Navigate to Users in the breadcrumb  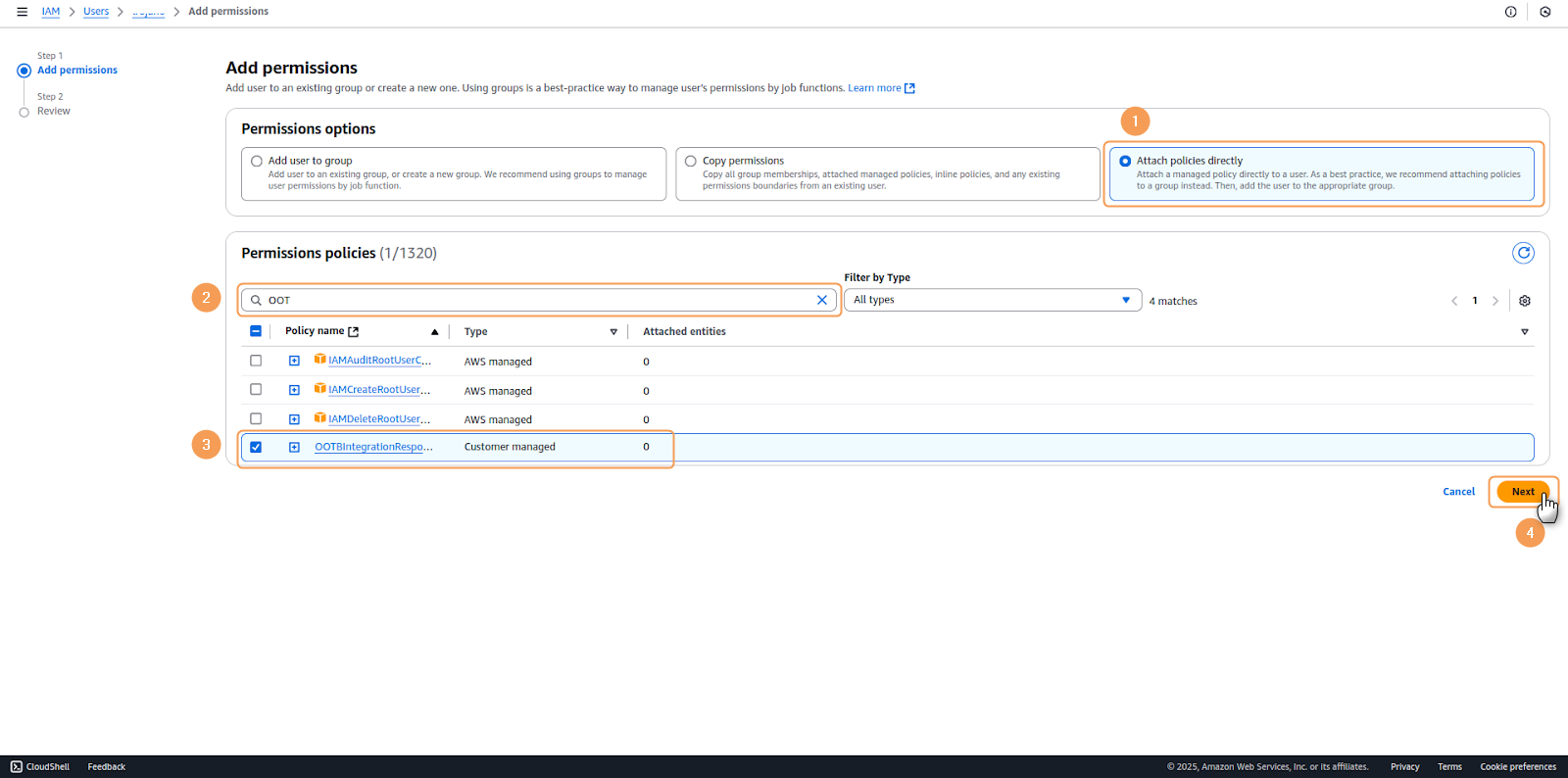[x=96, y=12]
